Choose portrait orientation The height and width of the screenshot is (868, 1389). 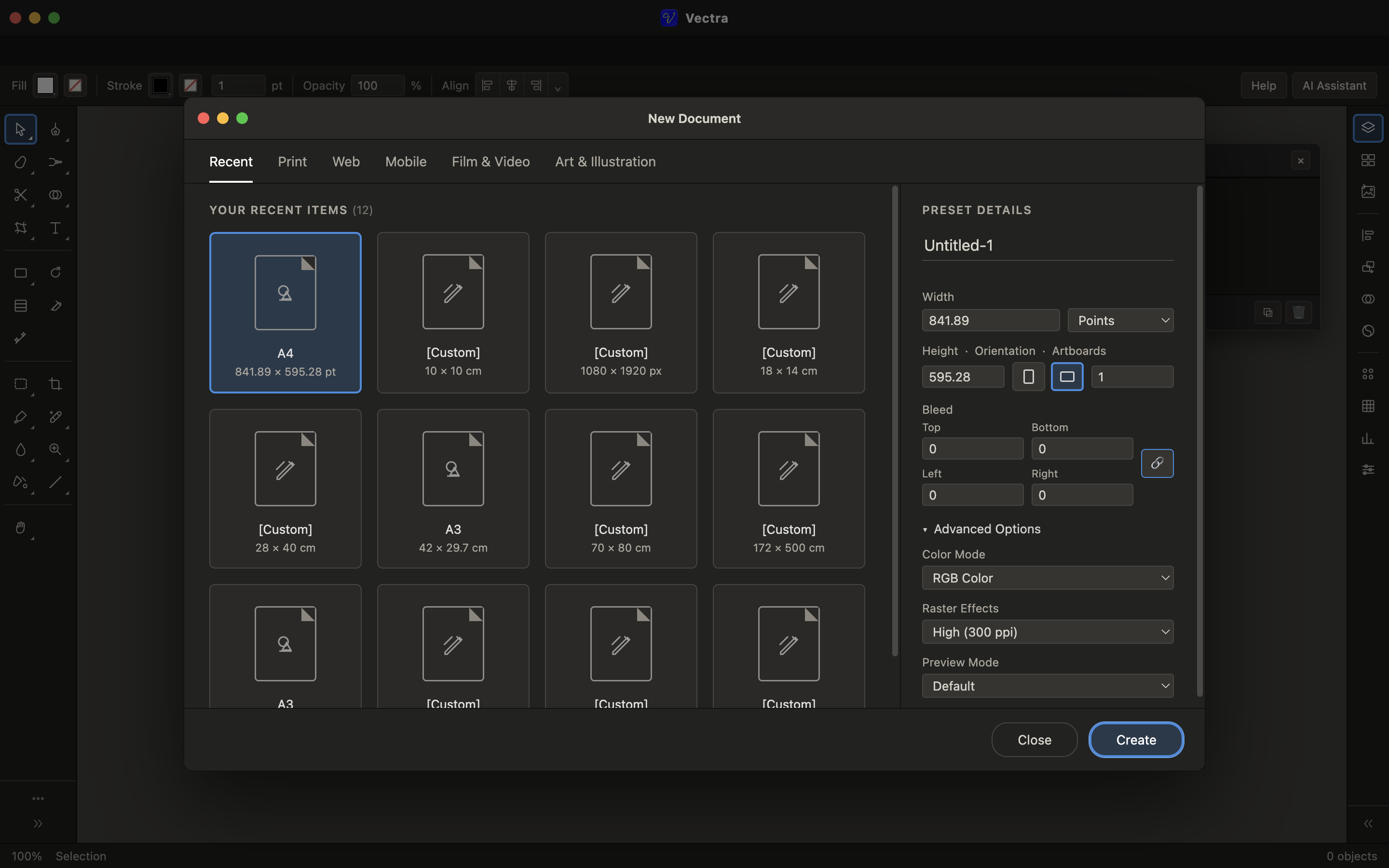pos(1028,377)
